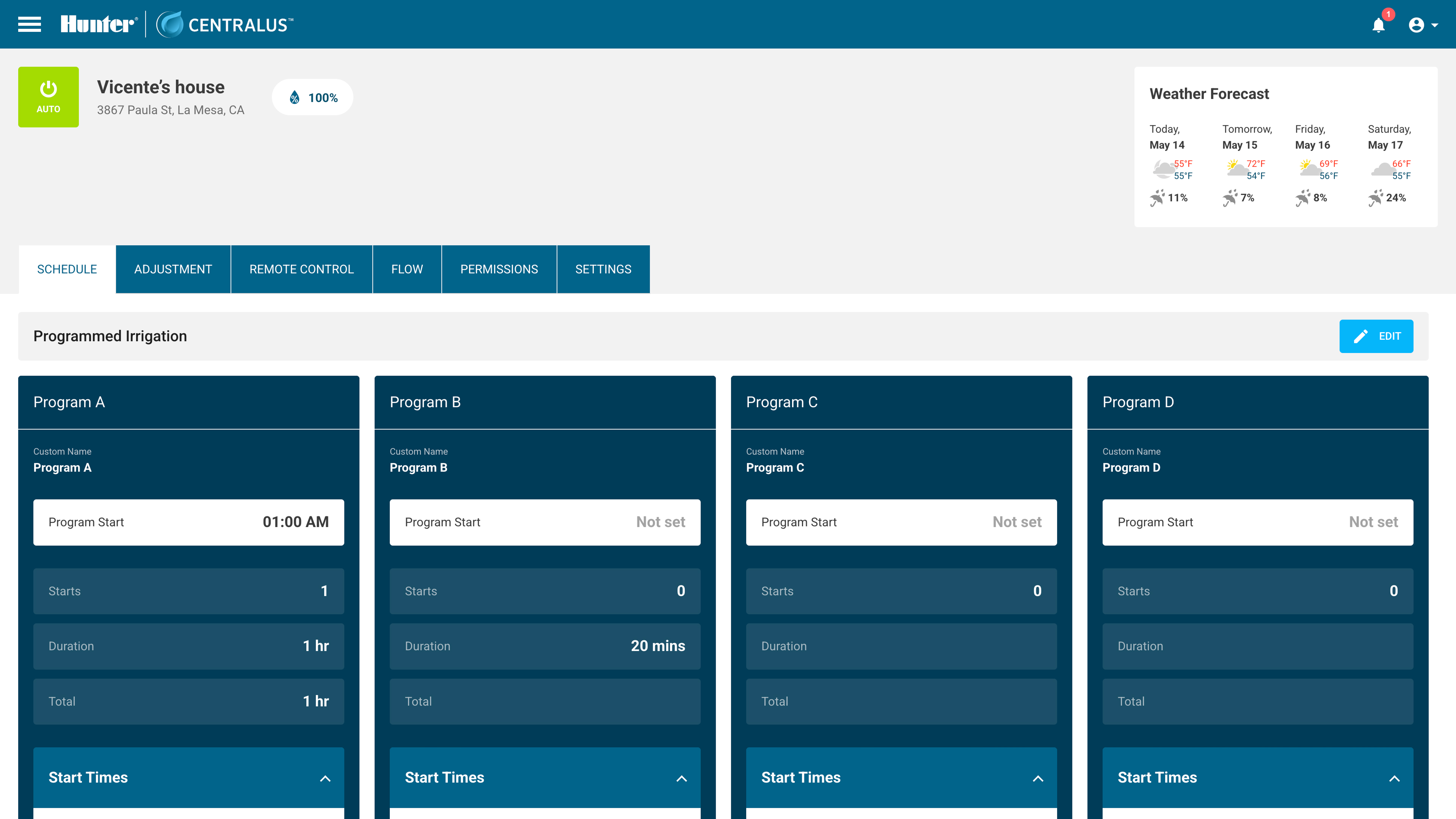This screenshot has height=819, width=1456.
Task: Switch to the Adjustment tab
Action: [x=173, y=269]
